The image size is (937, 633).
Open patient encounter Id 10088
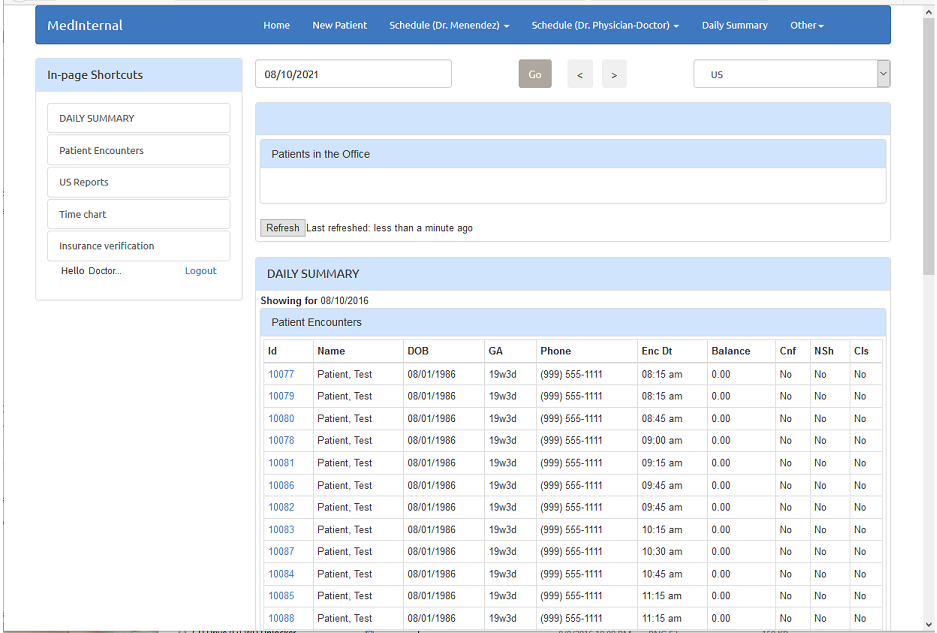[x=281, y=618]
